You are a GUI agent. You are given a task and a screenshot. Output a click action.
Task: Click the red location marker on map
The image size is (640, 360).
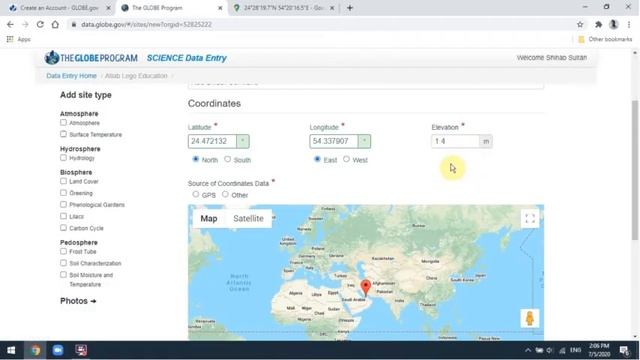point(366,288)
